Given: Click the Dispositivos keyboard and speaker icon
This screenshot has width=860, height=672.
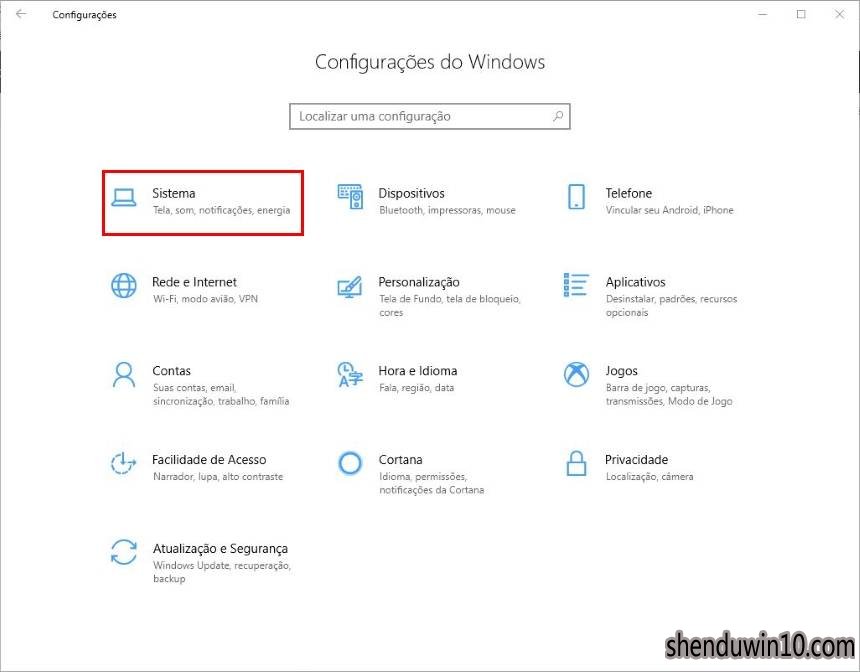Looking at the screenshot, I should click(x=350, y=196).
